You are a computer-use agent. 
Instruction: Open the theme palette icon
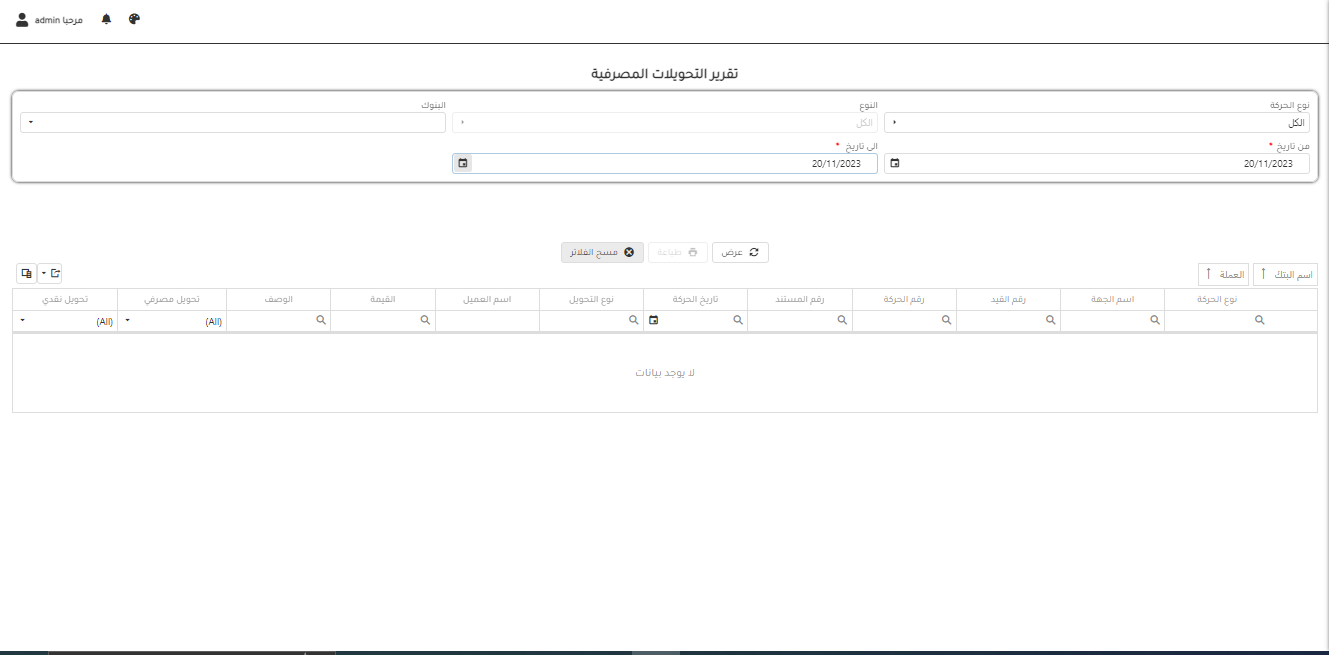135,19
